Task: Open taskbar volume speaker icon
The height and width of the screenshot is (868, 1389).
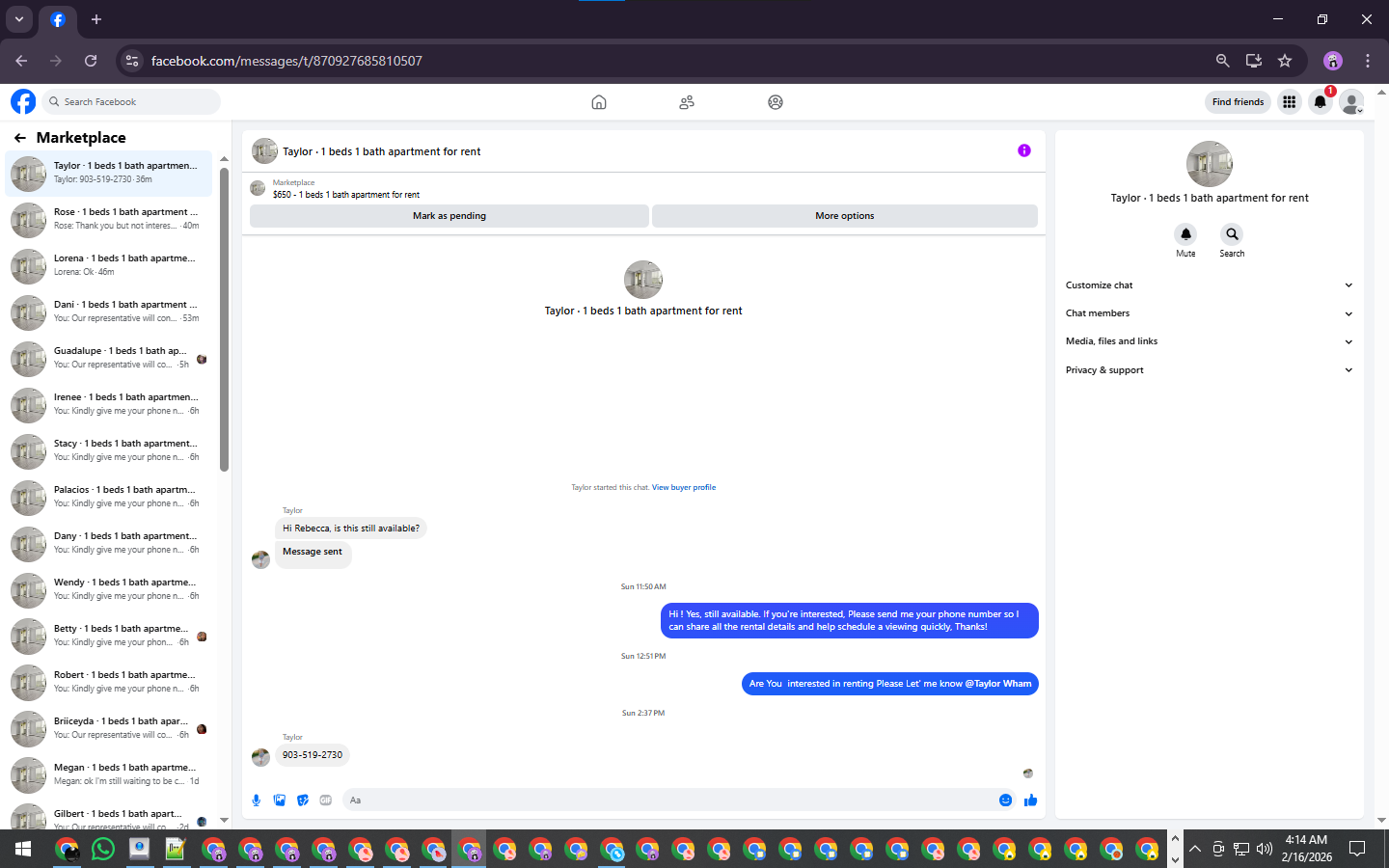Action: [1265, 850]
